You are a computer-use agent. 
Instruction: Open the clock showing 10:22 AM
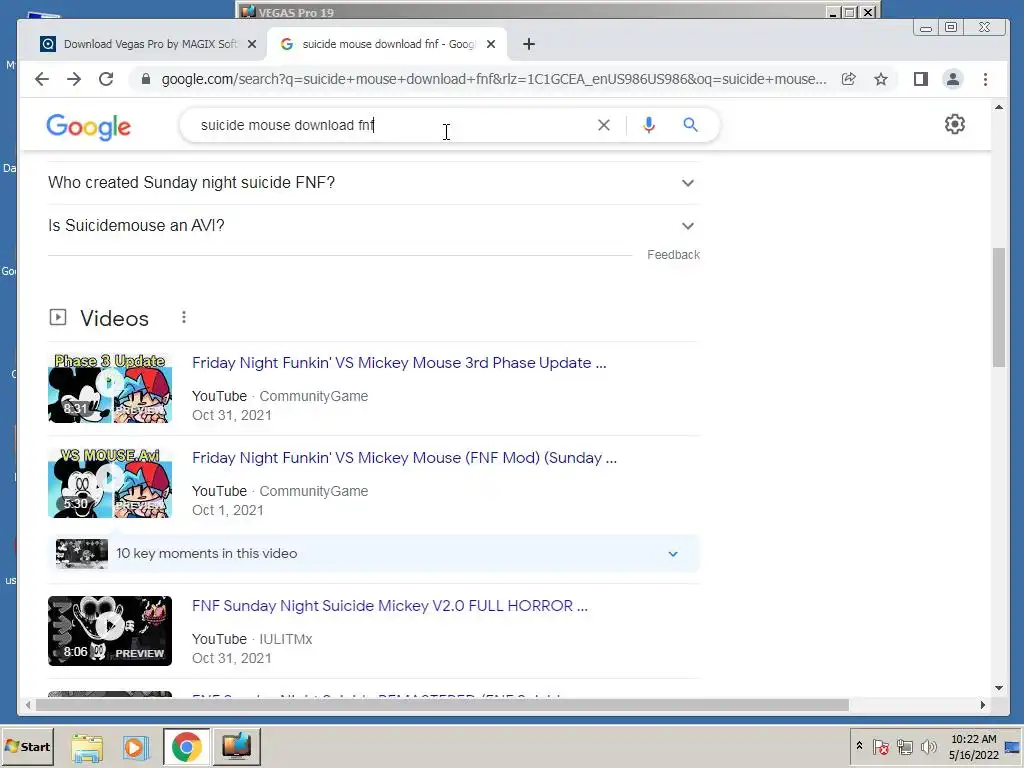(x=973, y=746)
